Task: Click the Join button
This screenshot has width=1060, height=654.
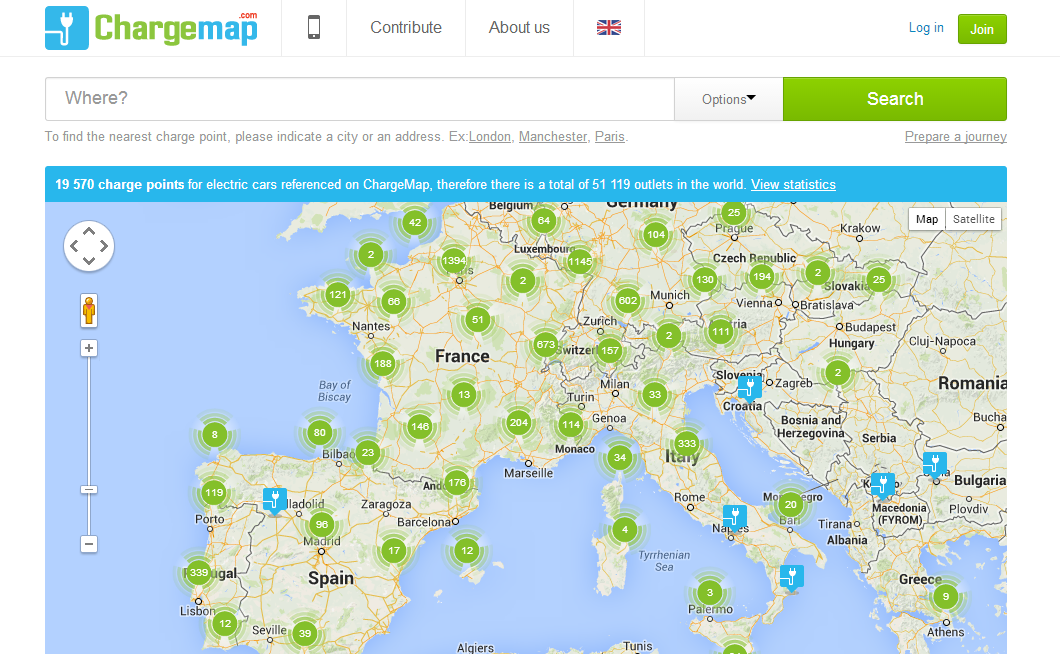Action: pyautogui.click(x=981, y=29)
